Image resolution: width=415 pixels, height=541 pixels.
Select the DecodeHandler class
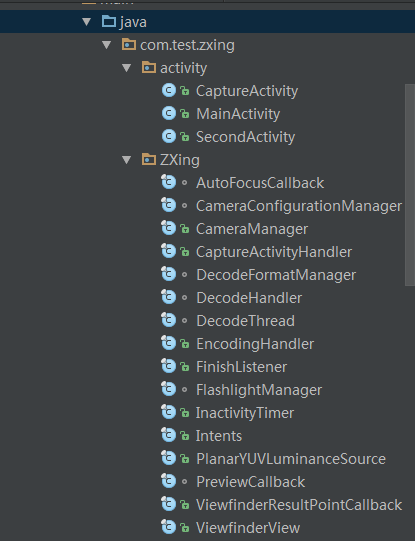(249, 298)
